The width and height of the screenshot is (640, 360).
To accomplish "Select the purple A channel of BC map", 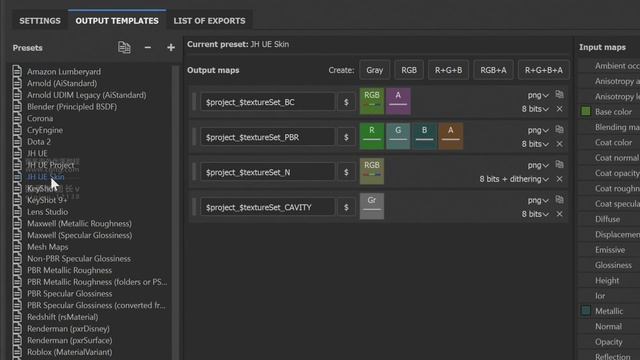I will (398, 101).
